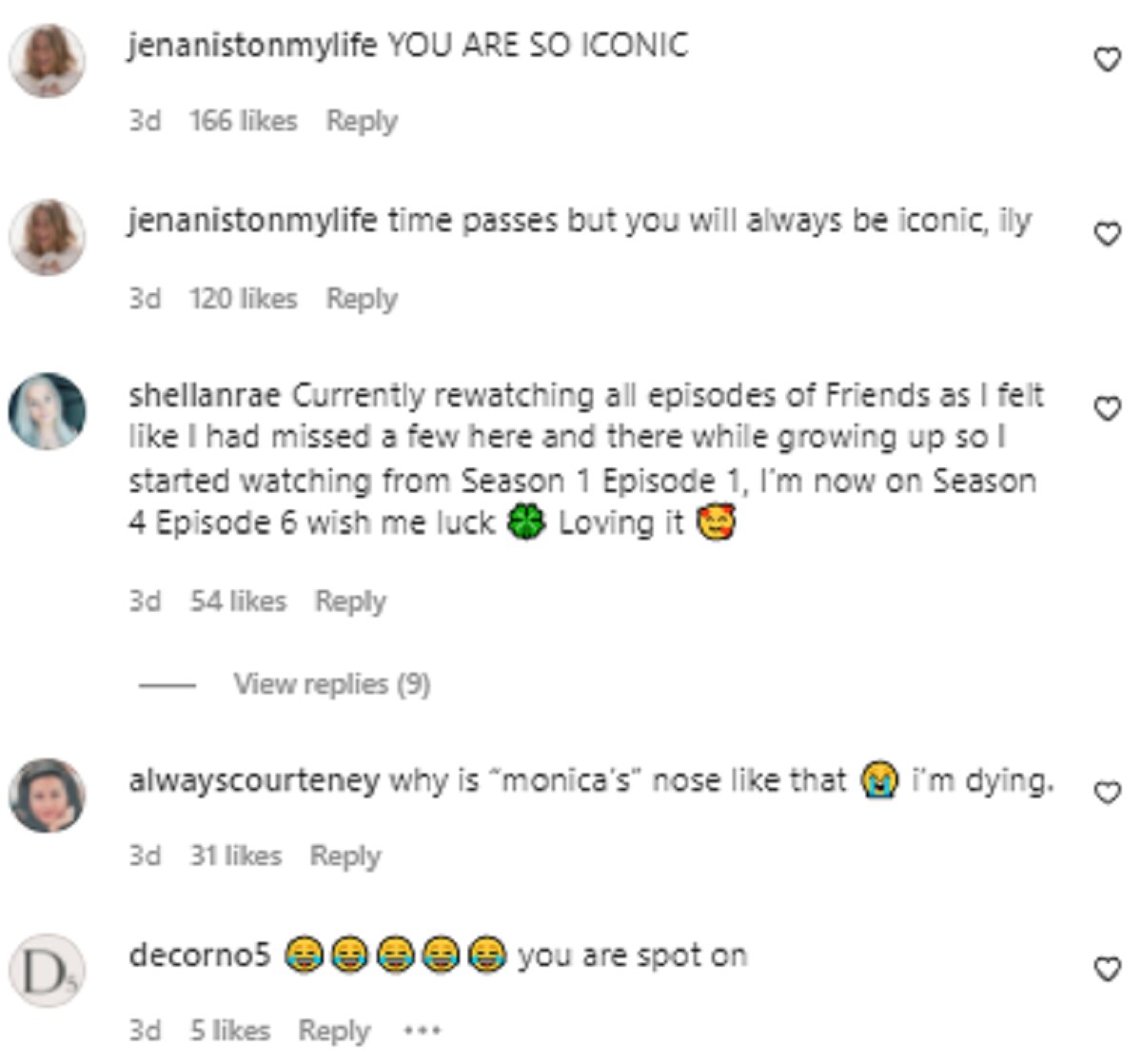The height and width of the screenshot is (1064, 1142).
Task: Like the 'YOU ARE SO ICONIC' comment
Action: tap(1106, 60)
